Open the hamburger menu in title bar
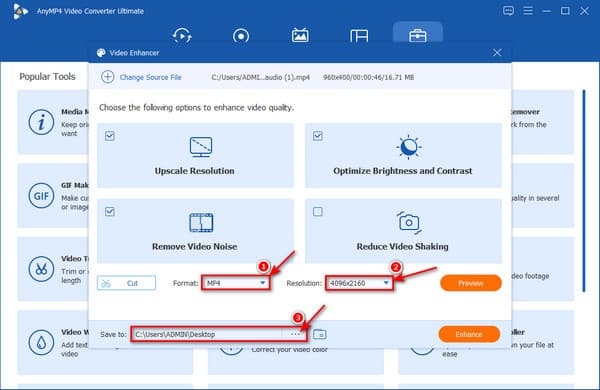600x390 pixels. (528, 11)
